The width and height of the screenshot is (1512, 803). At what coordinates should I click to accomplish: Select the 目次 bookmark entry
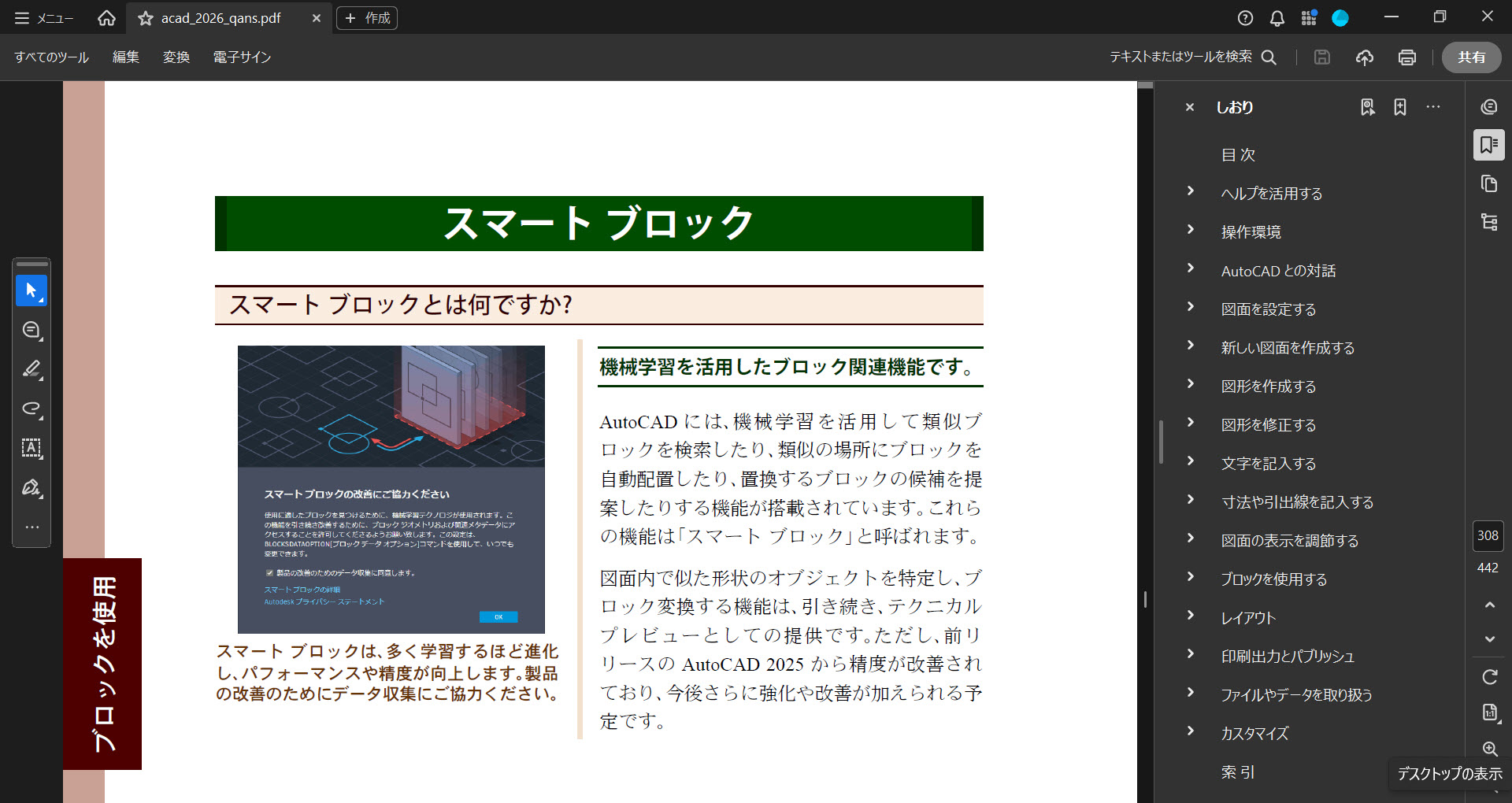tap(1237, 154)
